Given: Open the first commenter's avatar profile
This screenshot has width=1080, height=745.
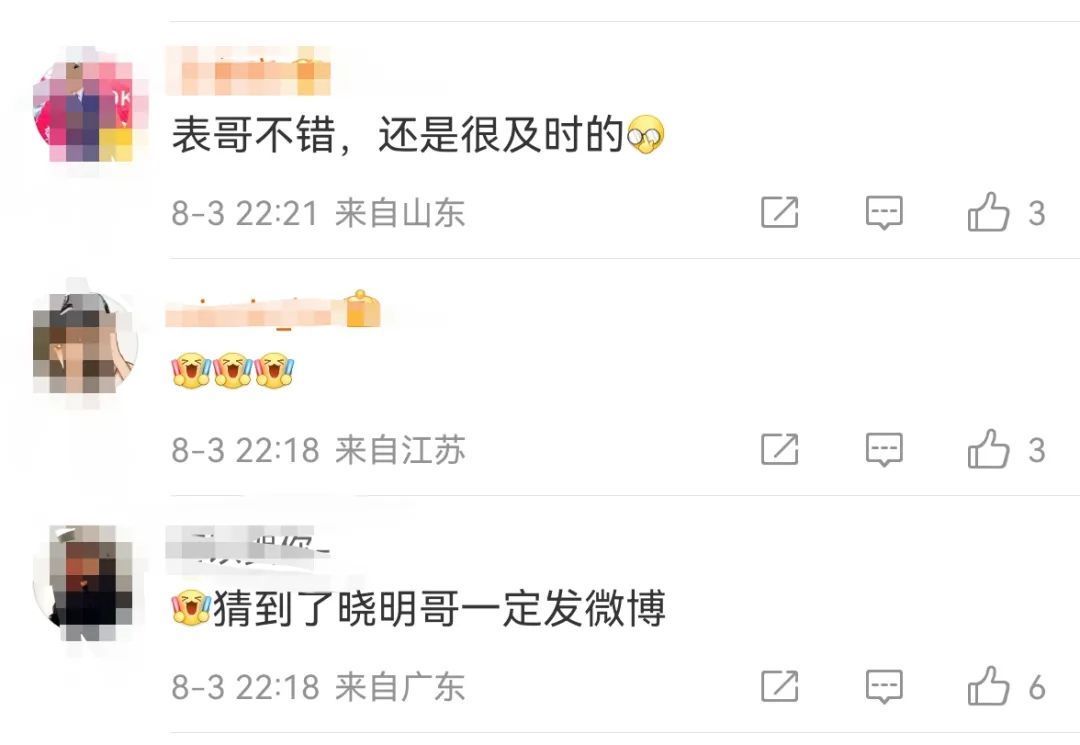Looking at the screenshot, I should tap(90, 105).
